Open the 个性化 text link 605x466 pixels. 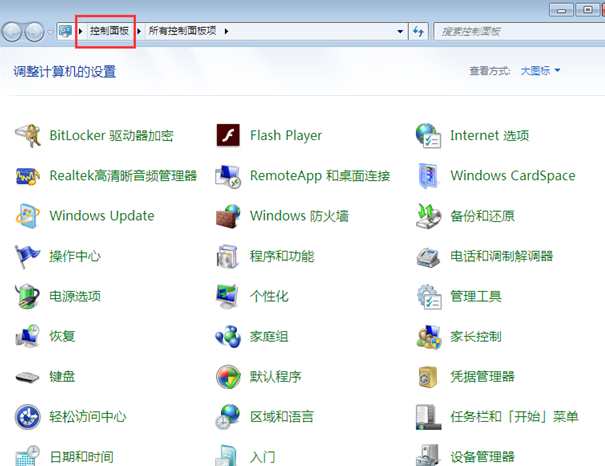tap(269, 296)
